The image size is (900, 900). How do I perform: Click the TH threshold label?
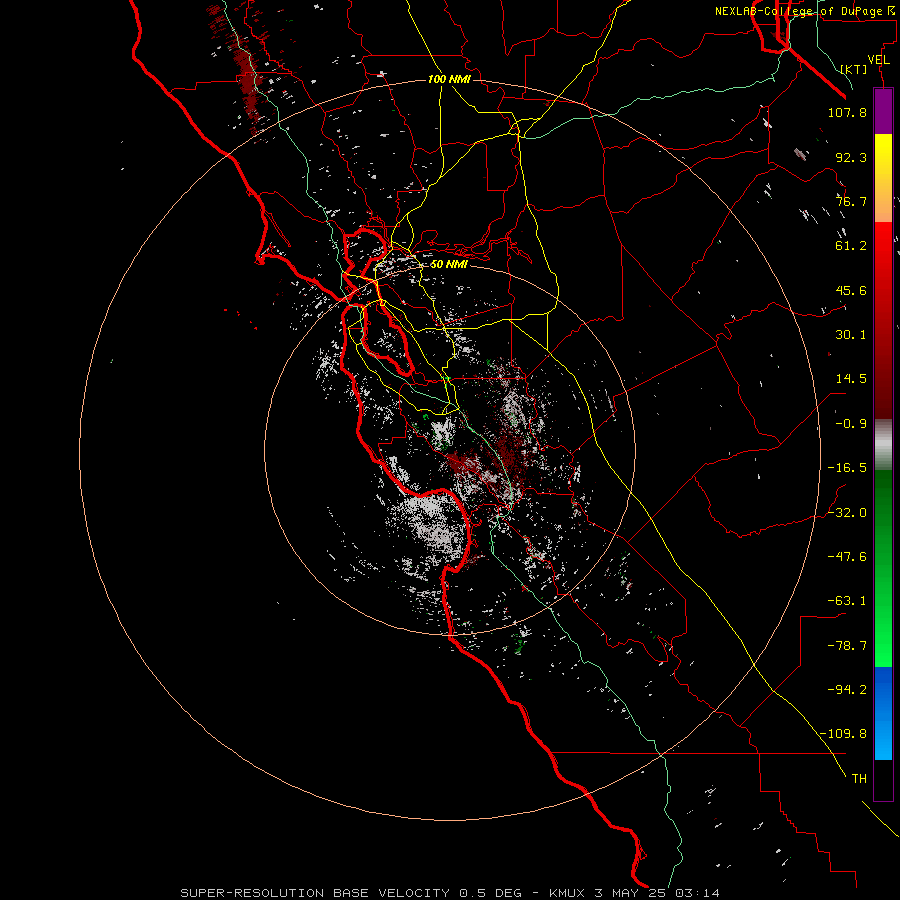click(x=859, y=779)
